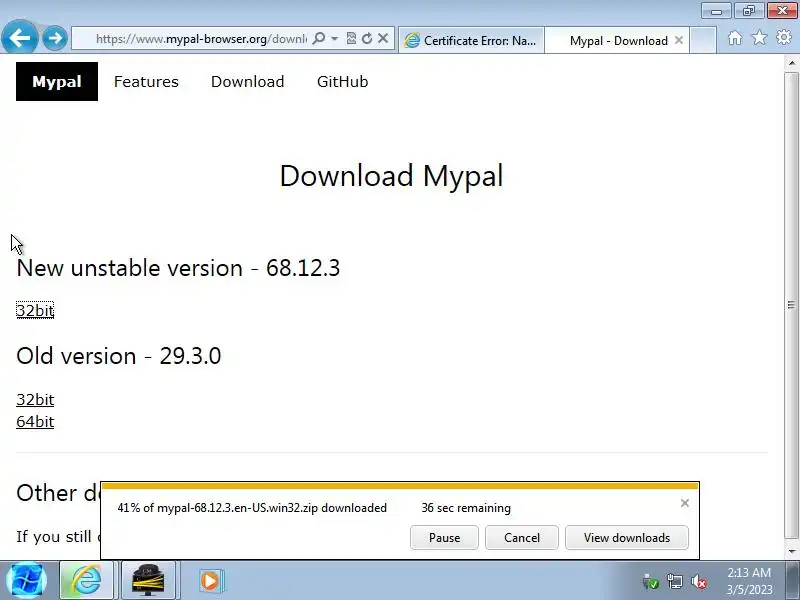800x600 pixels.
Task: Open the Download page in site navigation
Action: pos(247,82)
